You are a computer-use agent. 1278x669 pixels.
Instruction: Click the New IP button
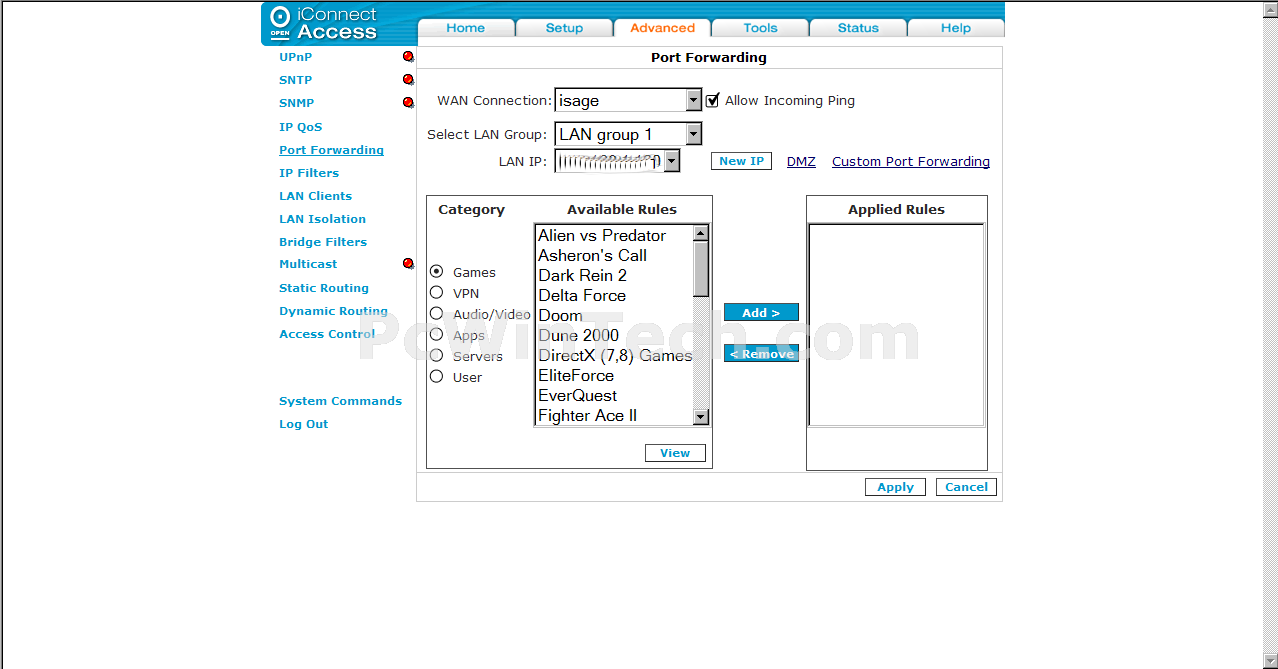coord(741,161)
